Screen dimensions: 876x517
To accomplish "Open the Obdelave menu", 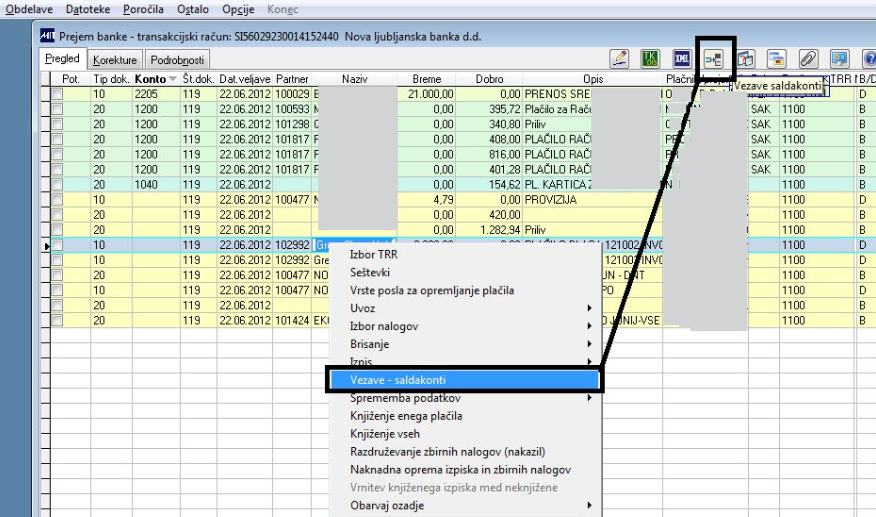I will point(29,10).
